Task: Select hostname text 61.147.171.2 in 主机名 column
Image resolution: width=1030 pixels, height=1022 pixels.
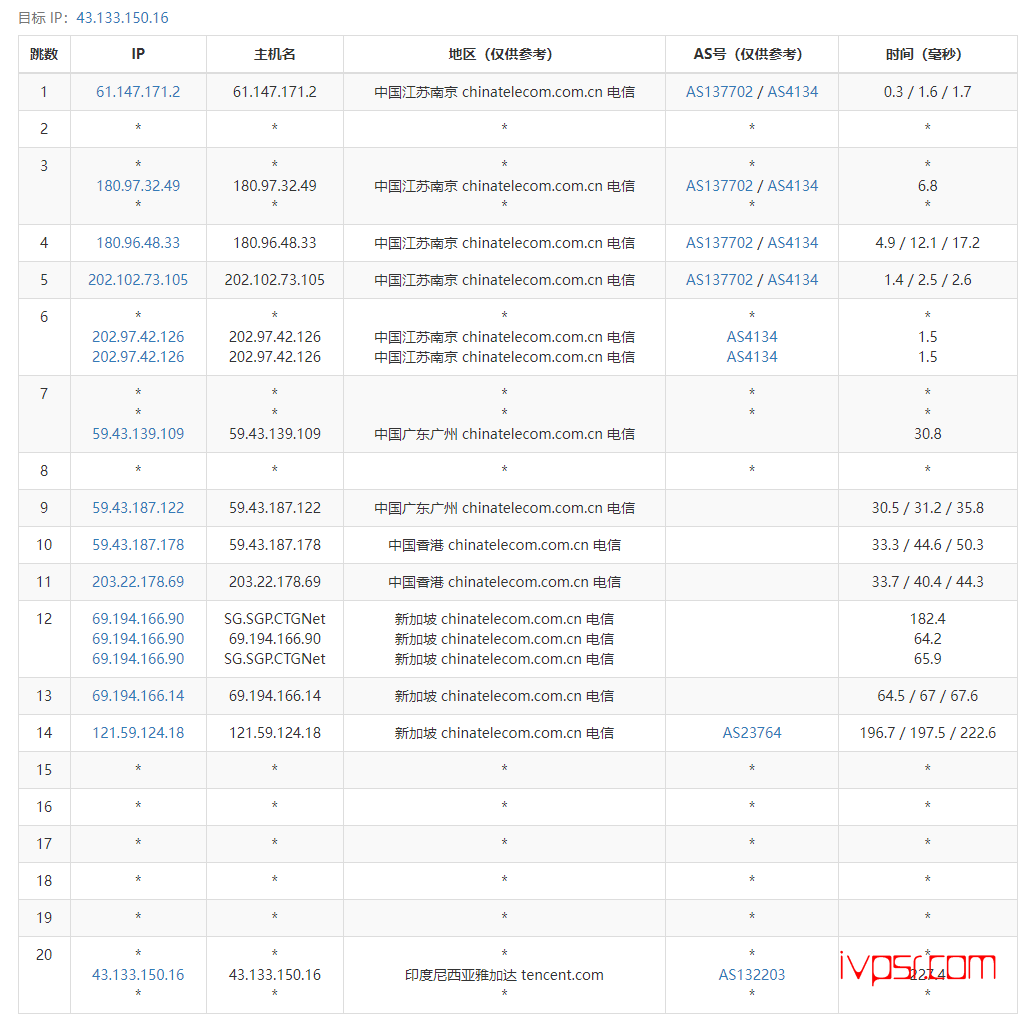Action: 275,92
